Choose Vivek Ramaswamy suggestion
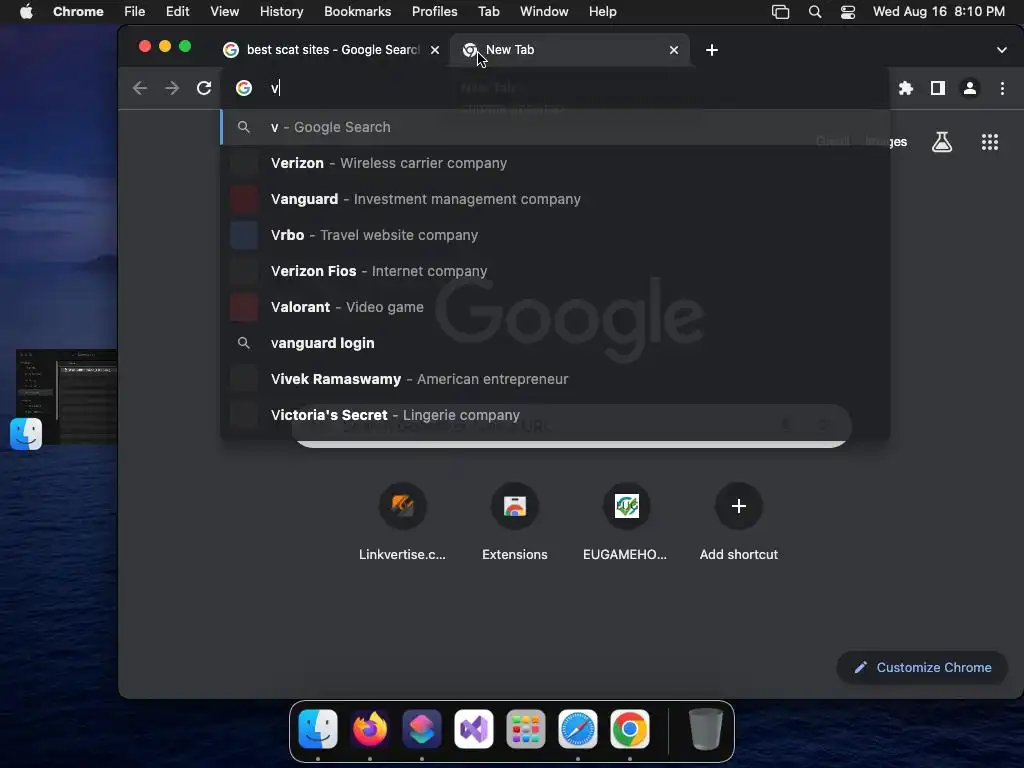 coord(555,379)
